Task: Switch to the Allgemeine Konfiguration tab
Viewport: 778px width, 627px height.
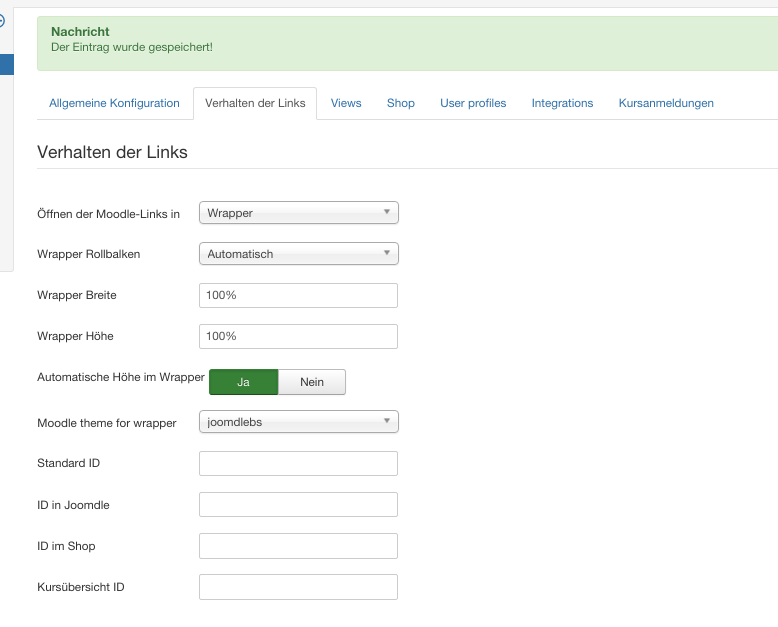Action: 114,103
